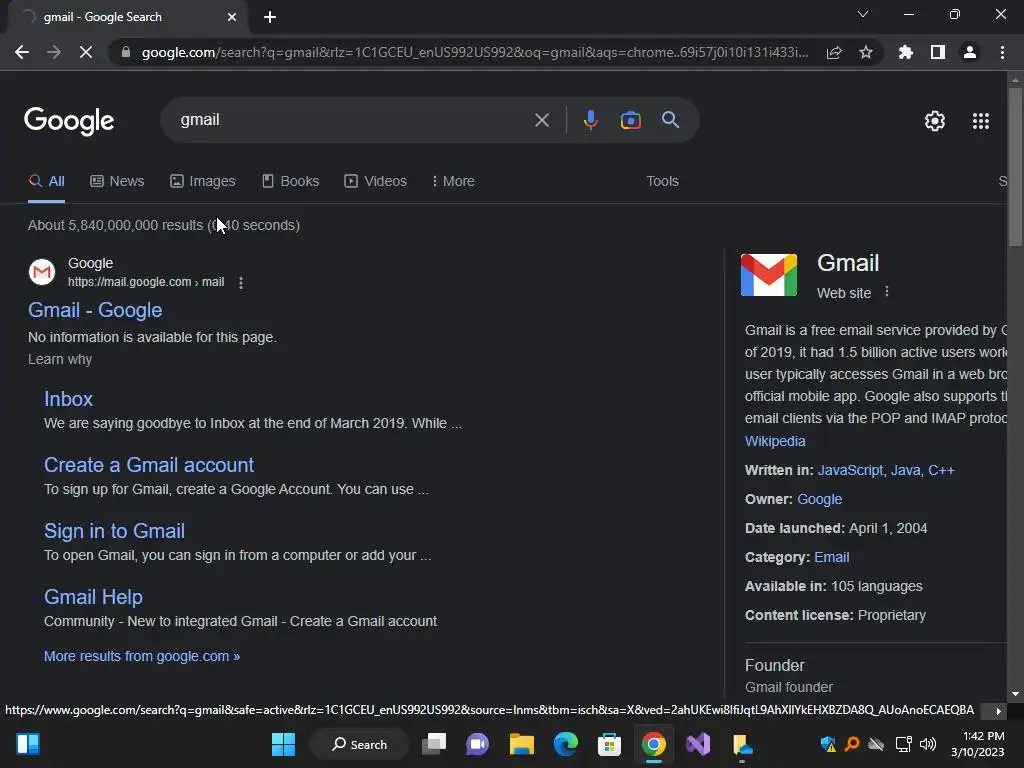
Task: Open Visual Studio from the taskbar
Action: pyautogui.click(x=697, y=744)
